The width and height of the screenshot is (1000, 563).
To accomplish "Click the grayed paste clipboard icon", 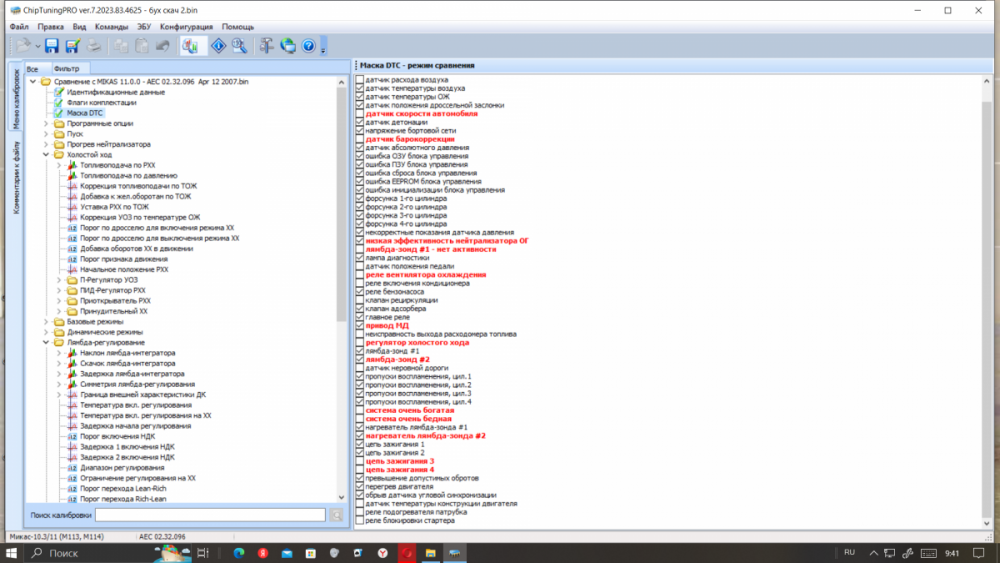I will point(142,46).
